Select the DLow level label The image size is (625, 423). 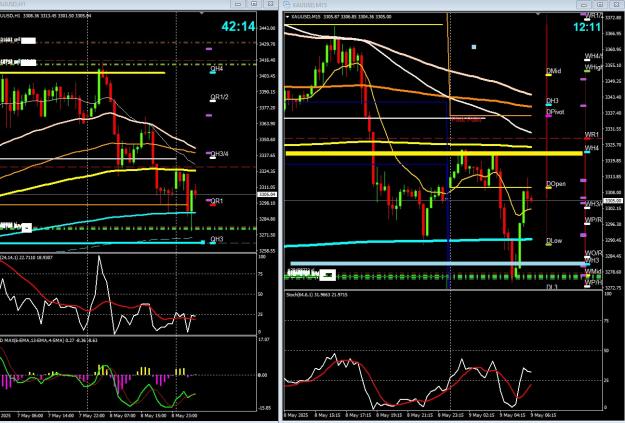click(554, 241)
